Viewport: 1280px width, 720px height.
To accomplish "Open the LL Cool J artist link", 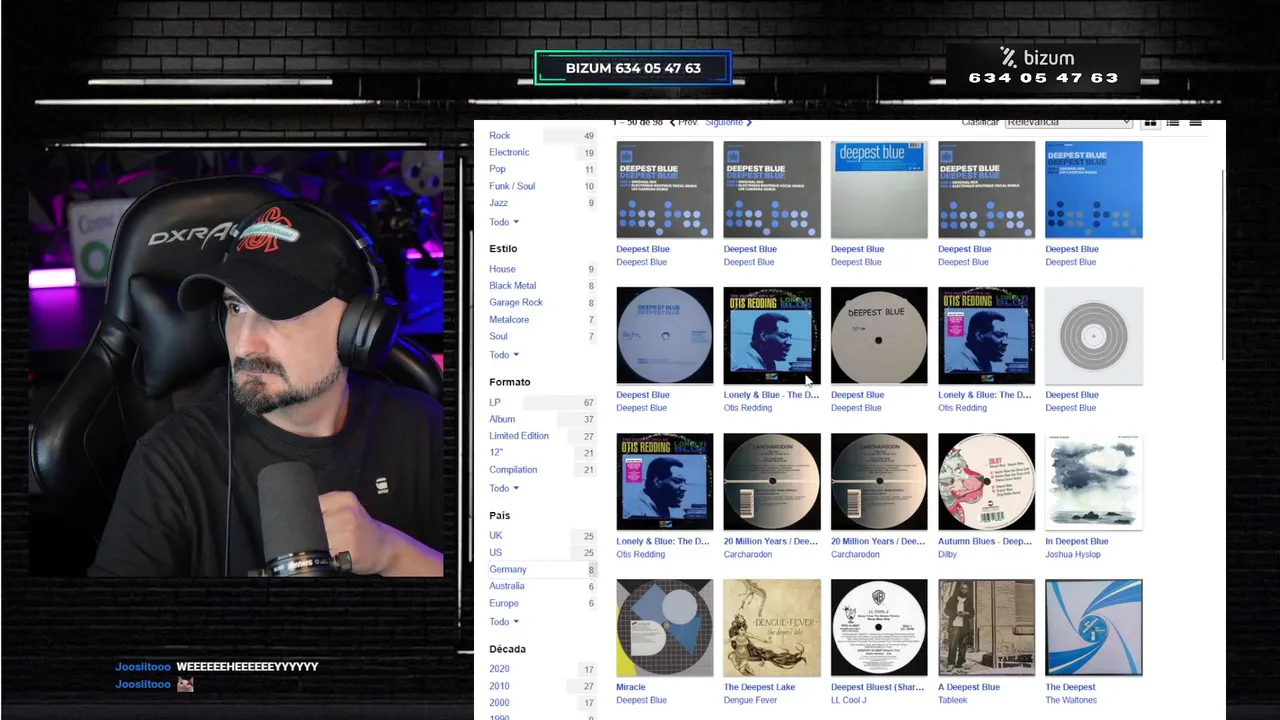I will click(x=849, y=700).
